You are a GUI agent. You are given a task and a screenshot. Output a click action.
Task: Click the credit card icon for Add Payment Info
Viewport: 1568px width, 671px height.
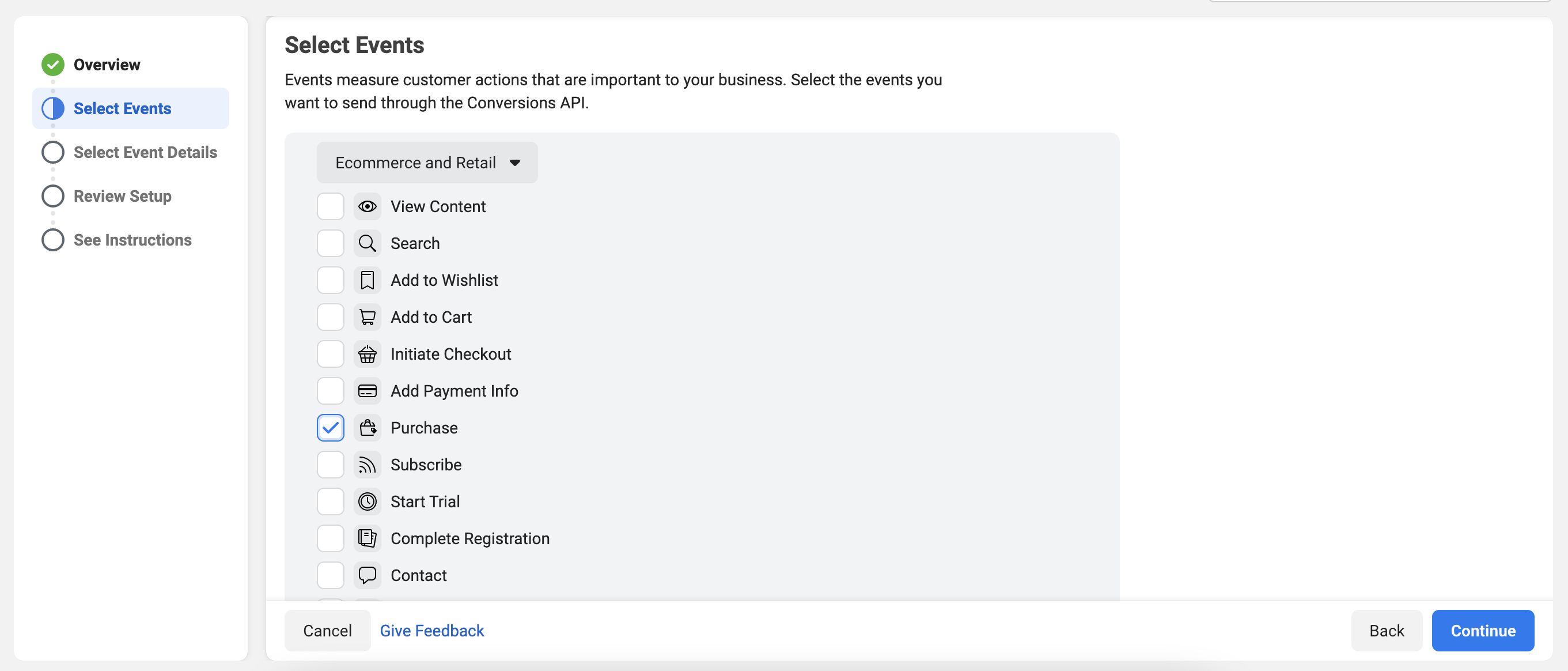[367, 391]
